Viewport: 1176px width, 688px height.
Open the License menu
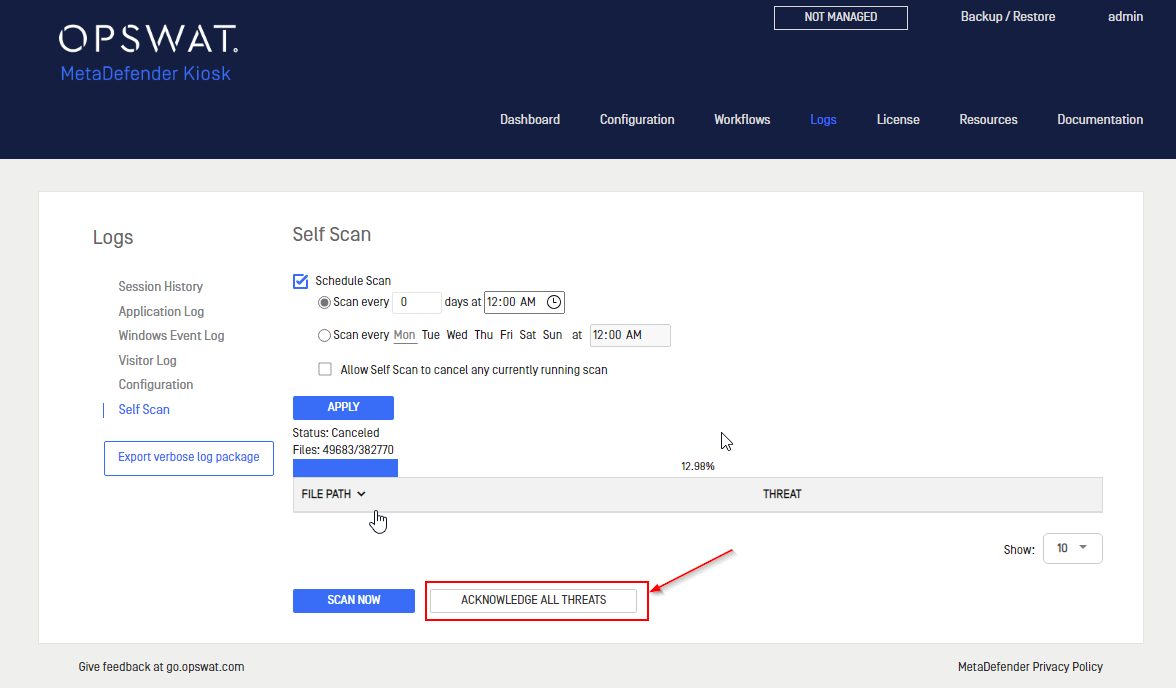(x=898, y=120)
